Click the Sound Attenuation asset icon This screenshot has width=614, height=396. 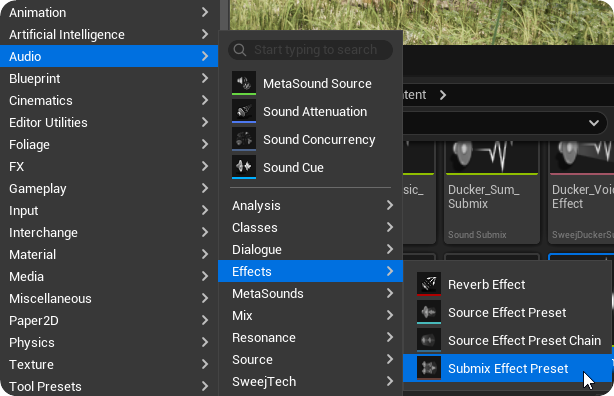[x=244, y=111]
